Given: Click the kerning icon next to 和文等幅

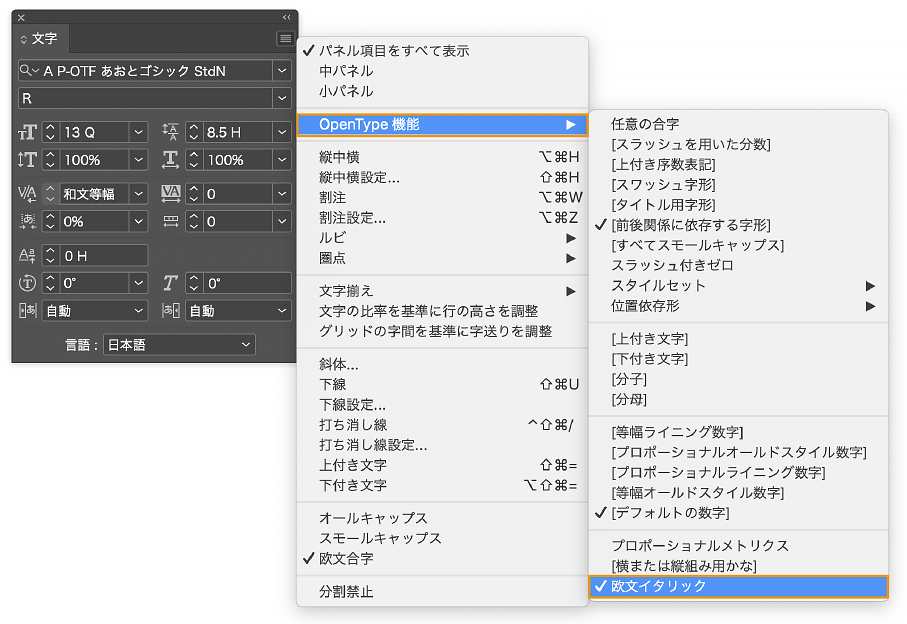Looking at the screenshot, I should coord(27,194).
